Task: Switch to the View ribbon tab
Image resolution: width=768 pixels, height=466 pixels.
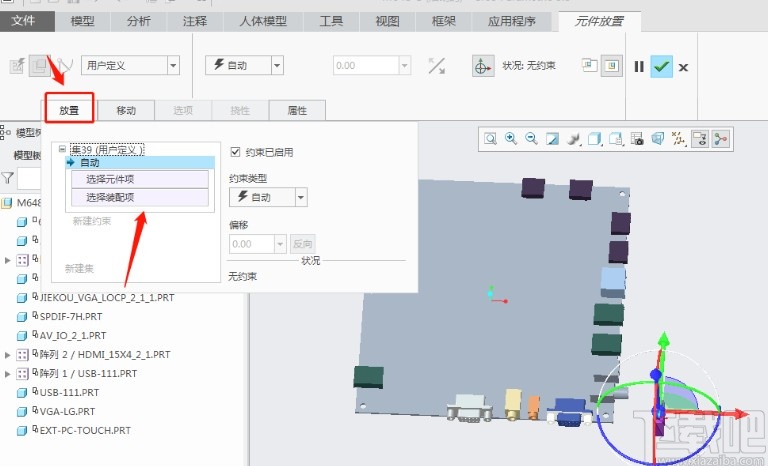Action: [x=387, y=22]
